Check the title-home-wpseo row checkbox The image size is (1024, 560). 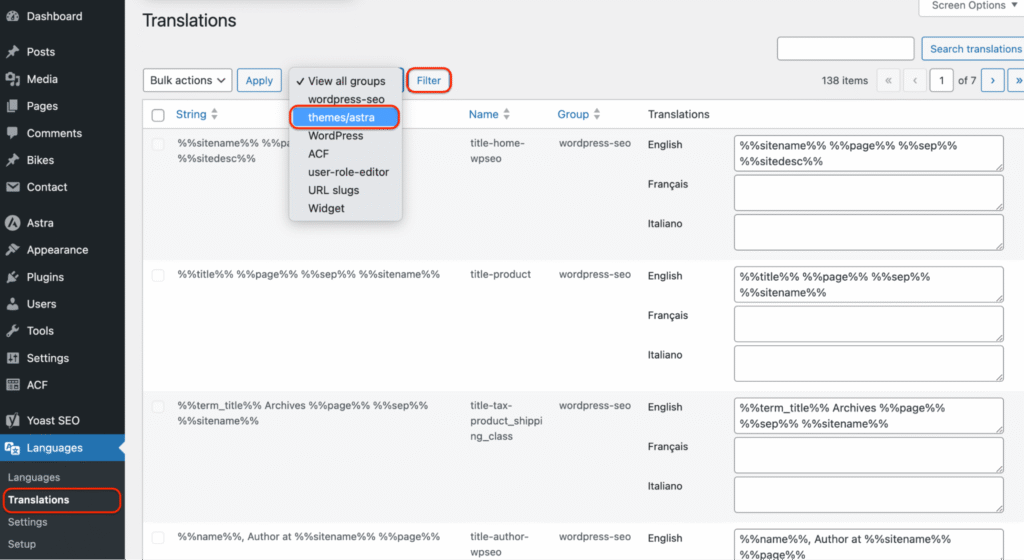[158, 144]
